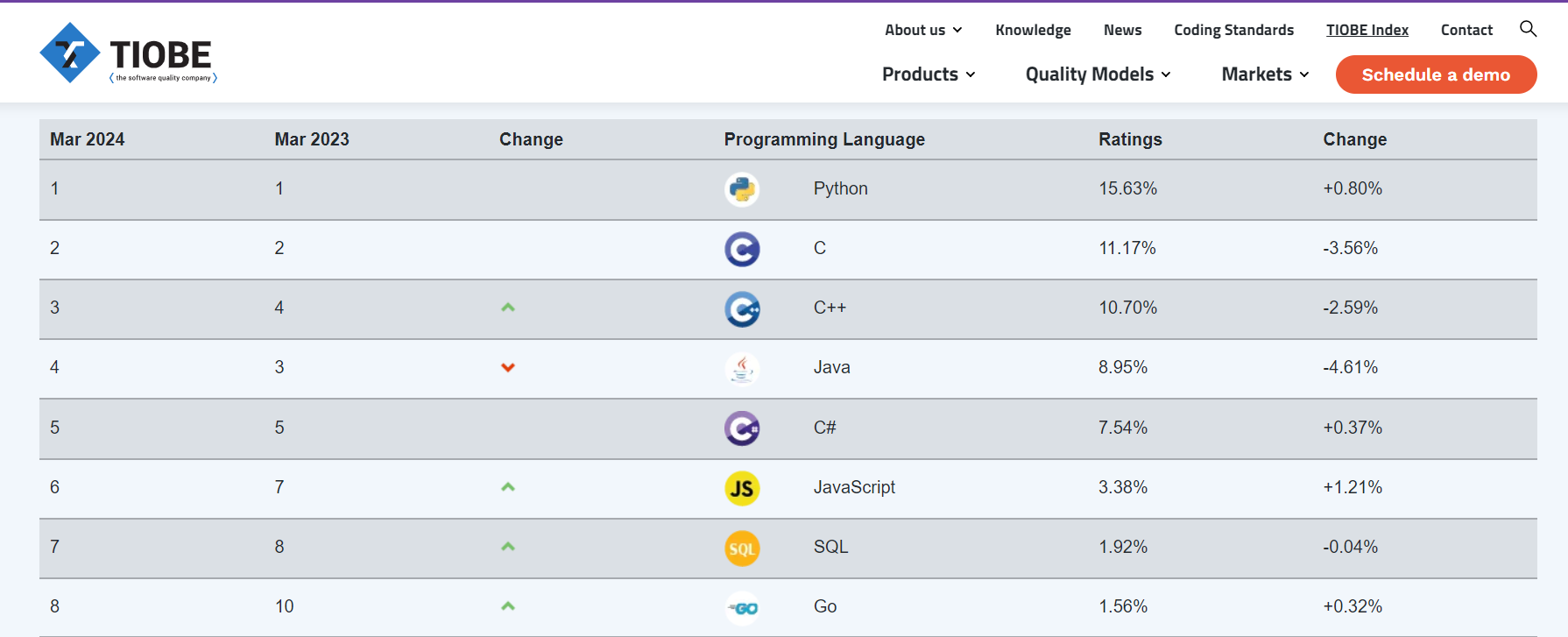Click the -4.61% change value
The width and height of the screenshot is (1568, 637).
[1350, 367]
